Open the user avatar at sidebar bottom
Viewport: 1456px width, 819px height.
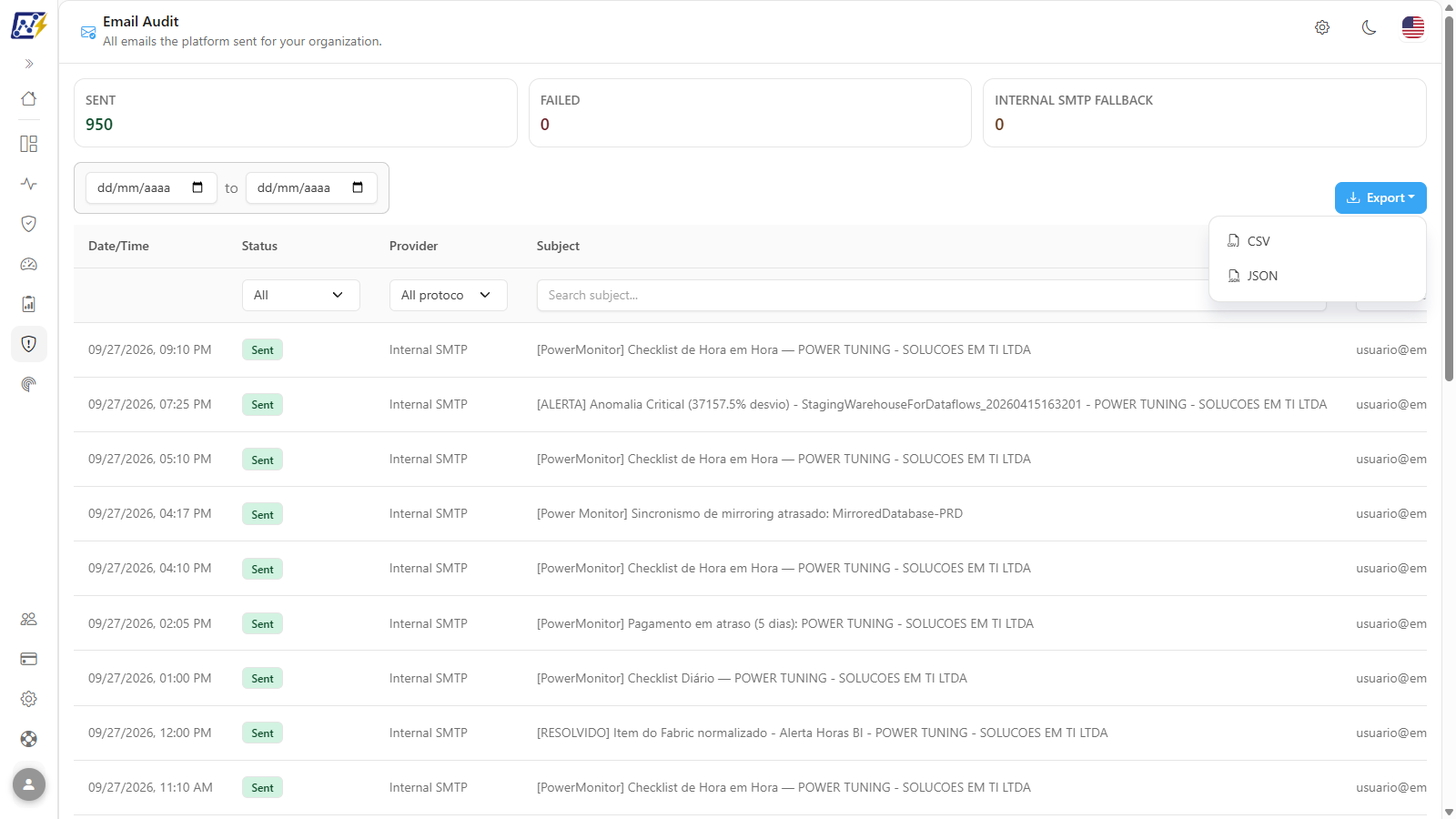point(29,784)
